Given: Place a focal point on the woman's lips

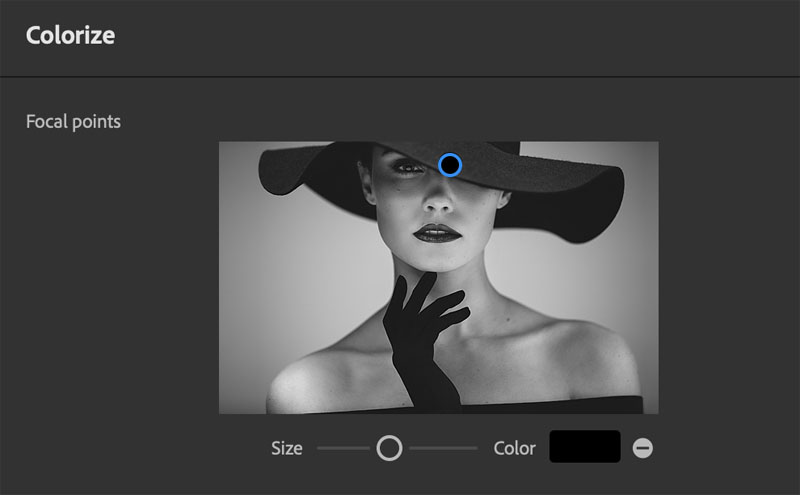Looking at the screenshot, I should (x=435, y=233).
